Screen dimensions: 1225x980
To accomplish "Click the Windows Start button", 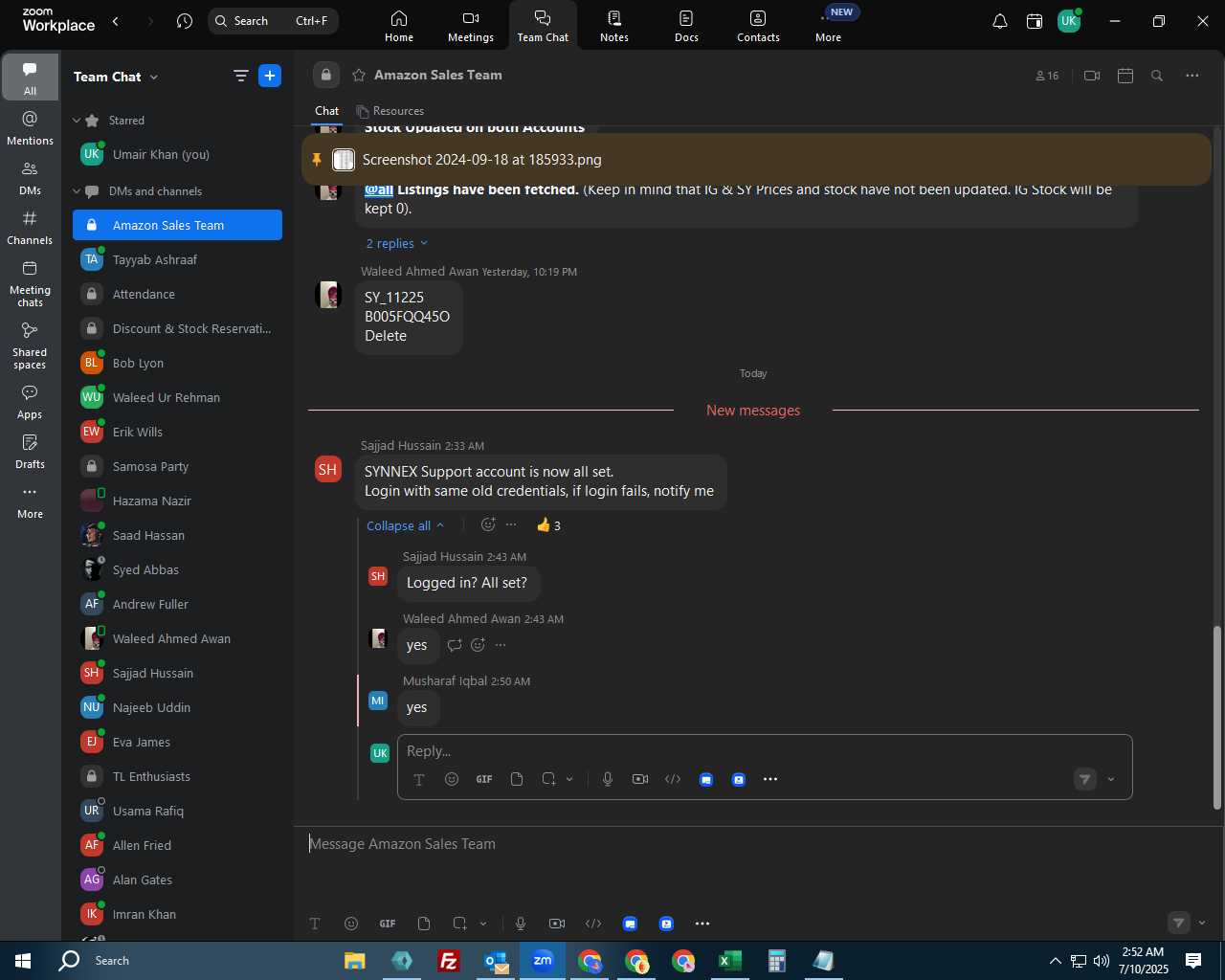I will point(23,961).
